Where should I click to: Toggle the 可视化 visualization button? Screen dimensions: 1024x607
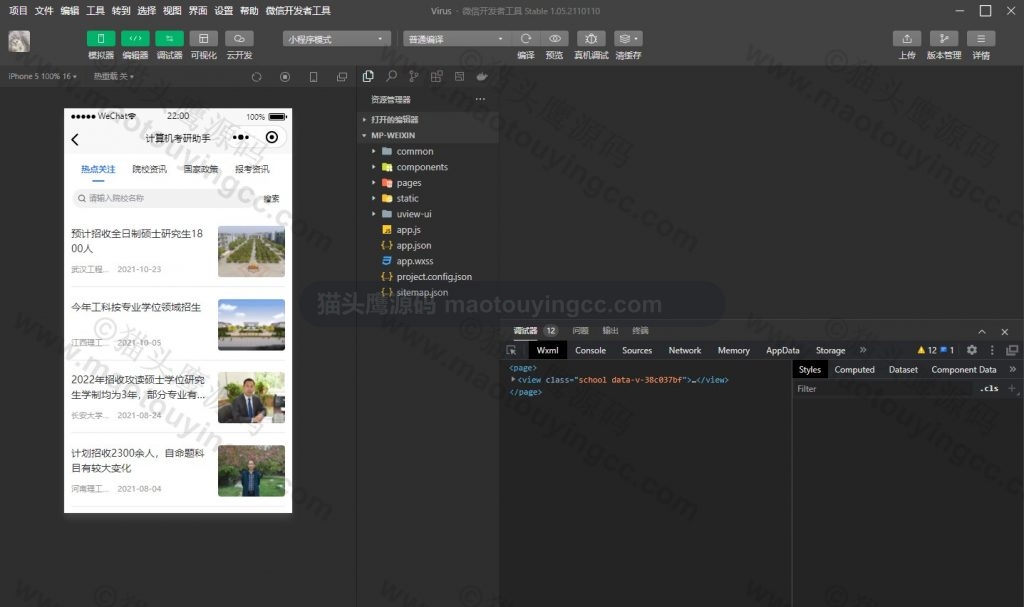[204, 39]
